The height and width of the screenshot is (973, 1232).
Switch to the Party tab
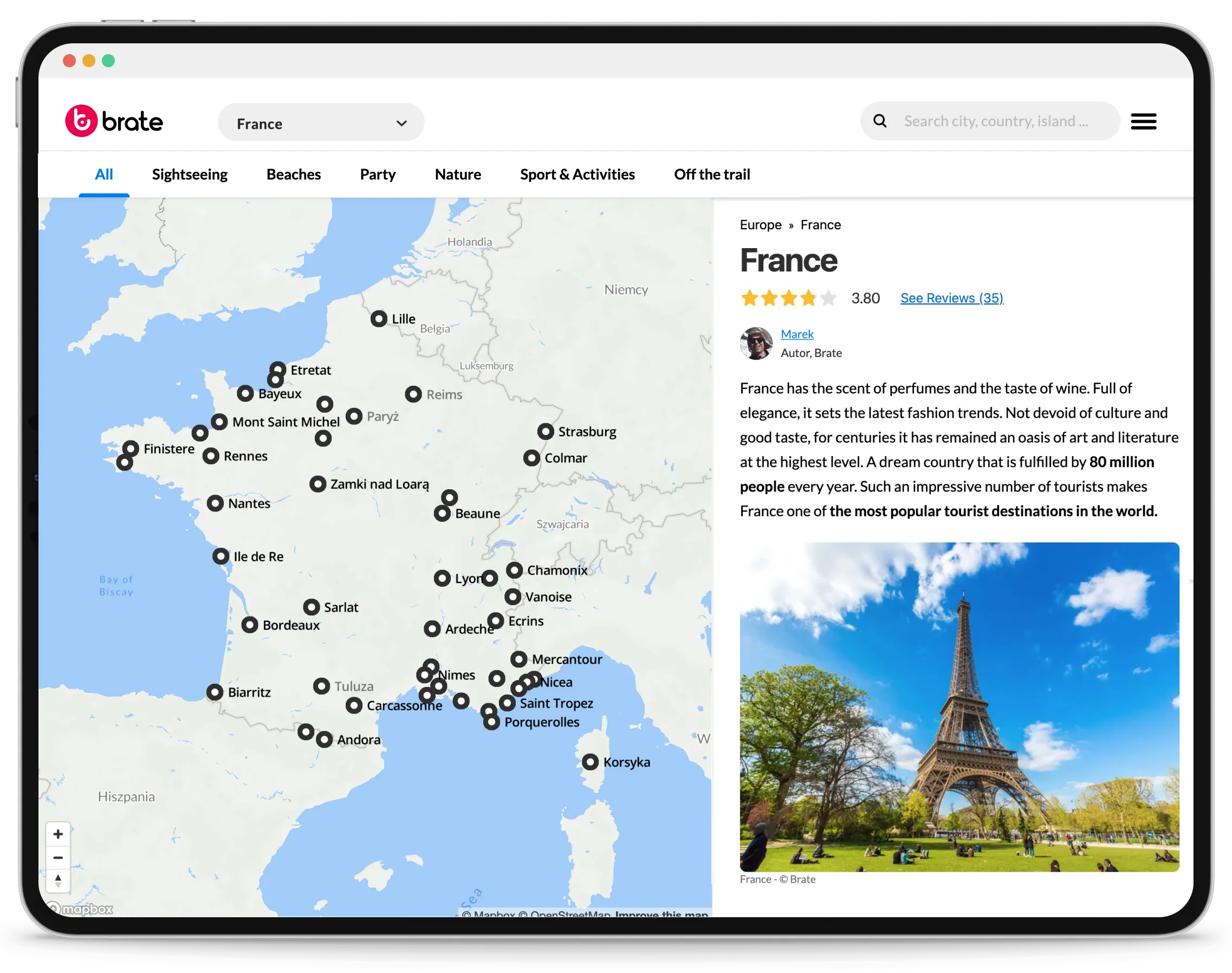pyautogui.click(x=378, y=174)
